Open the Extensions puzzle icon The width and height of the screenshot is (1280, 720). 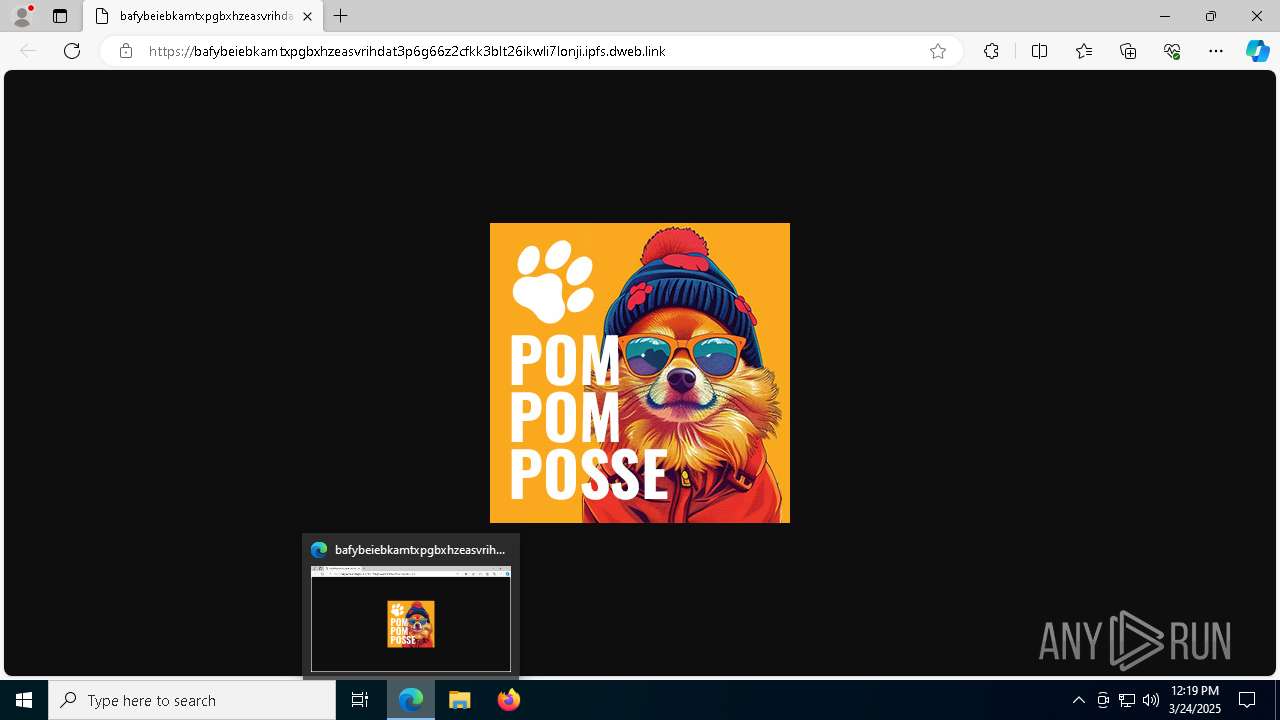pos(991,51)
